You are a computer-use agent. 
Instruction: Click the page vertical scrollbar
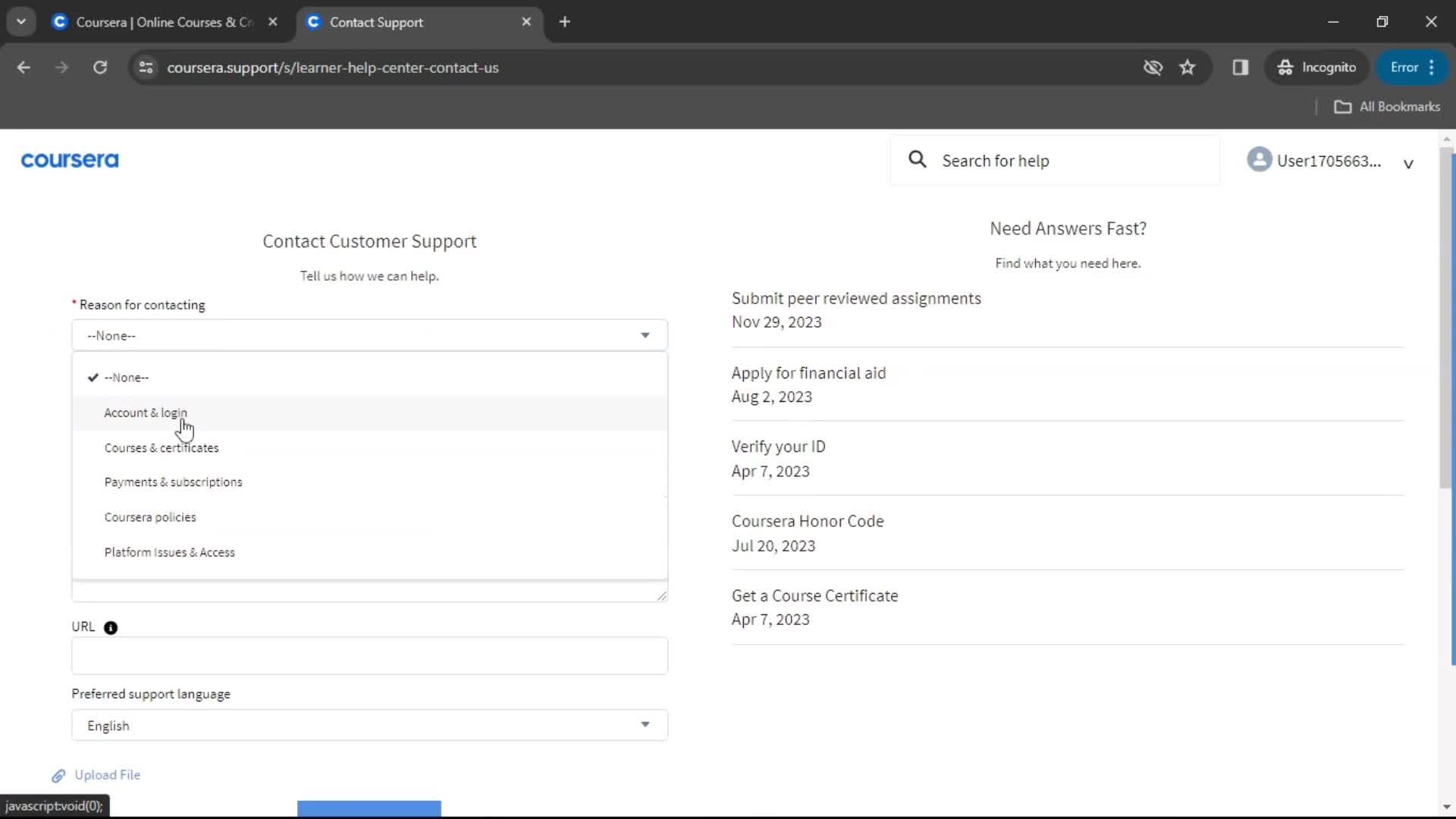(1446, 318)
